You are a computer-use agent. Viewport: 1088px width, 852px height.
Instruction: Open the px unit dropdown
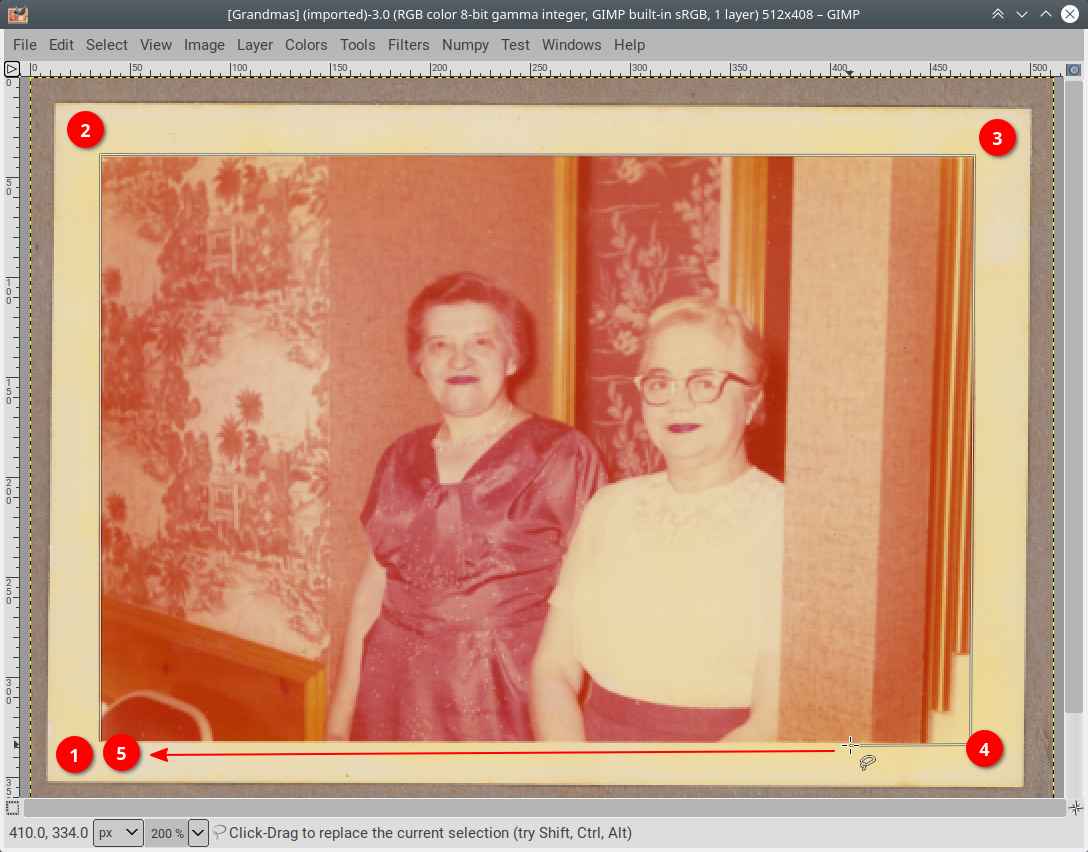[118, 833]
